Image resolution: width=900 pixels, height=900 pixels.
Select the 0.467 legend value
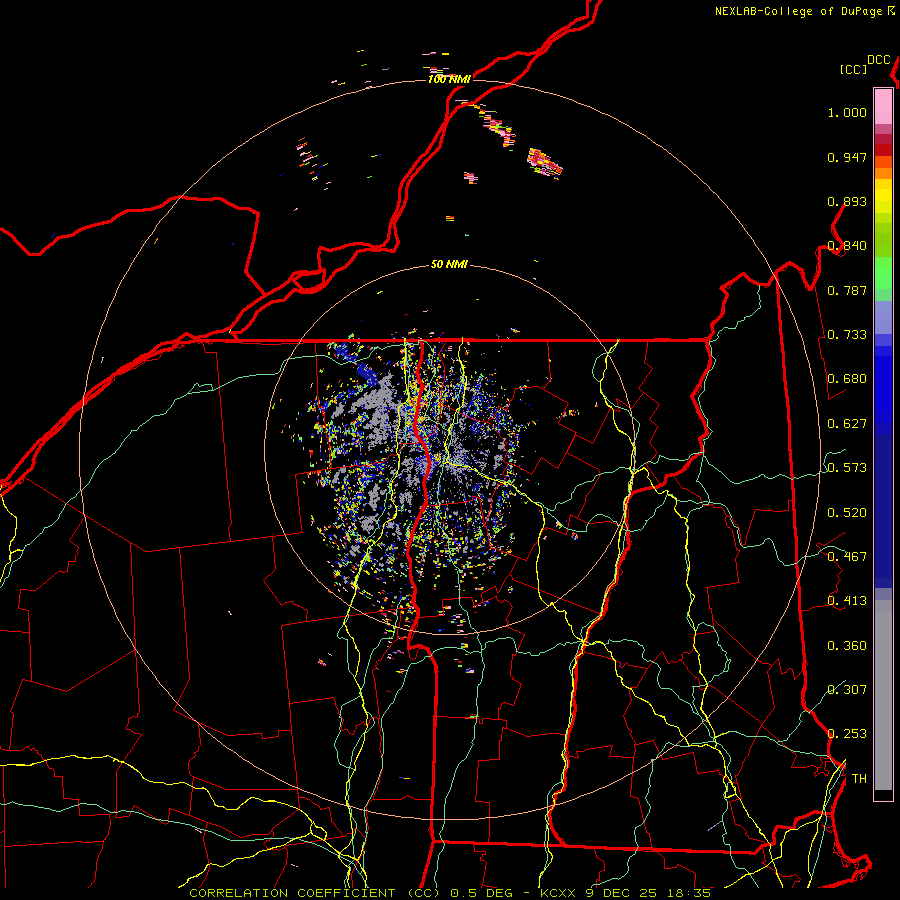[x=847, y=557]
